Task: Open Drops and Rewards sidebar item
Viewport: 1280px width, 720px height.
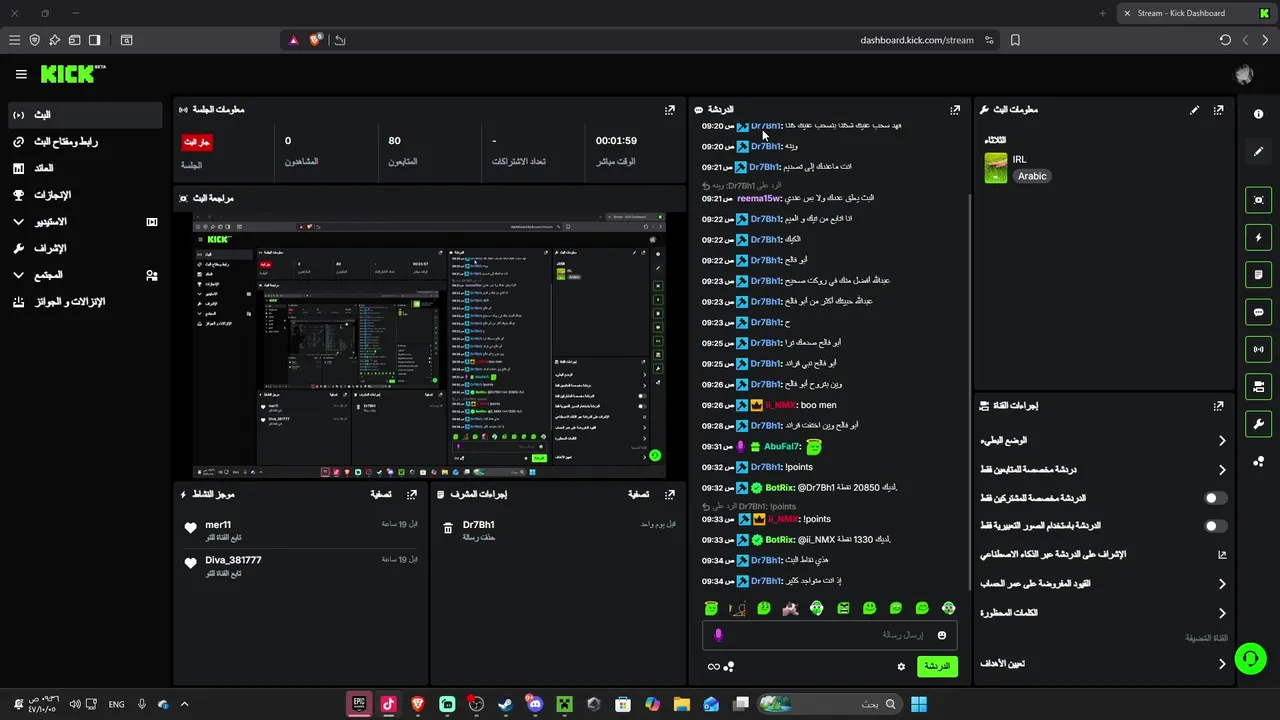Action: coord(85,302)
